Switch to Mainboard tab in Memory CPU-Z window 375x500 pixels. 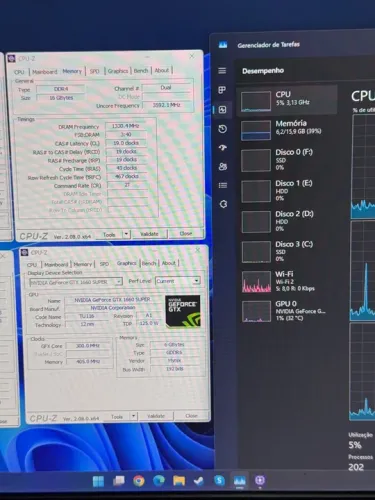[x=45, y=72]
